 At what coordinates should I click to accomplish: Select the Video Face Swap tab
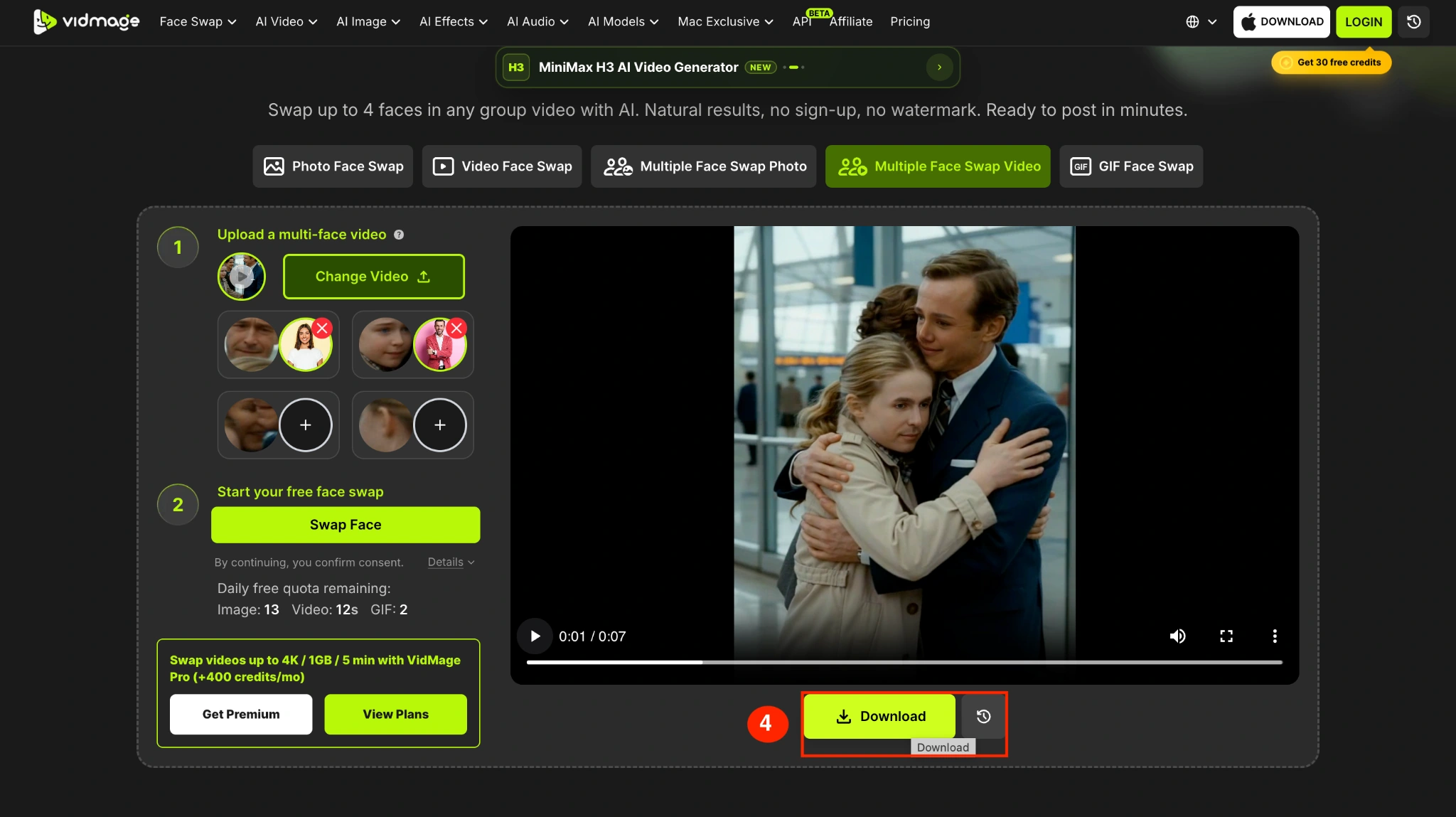[x=502, y=166]
